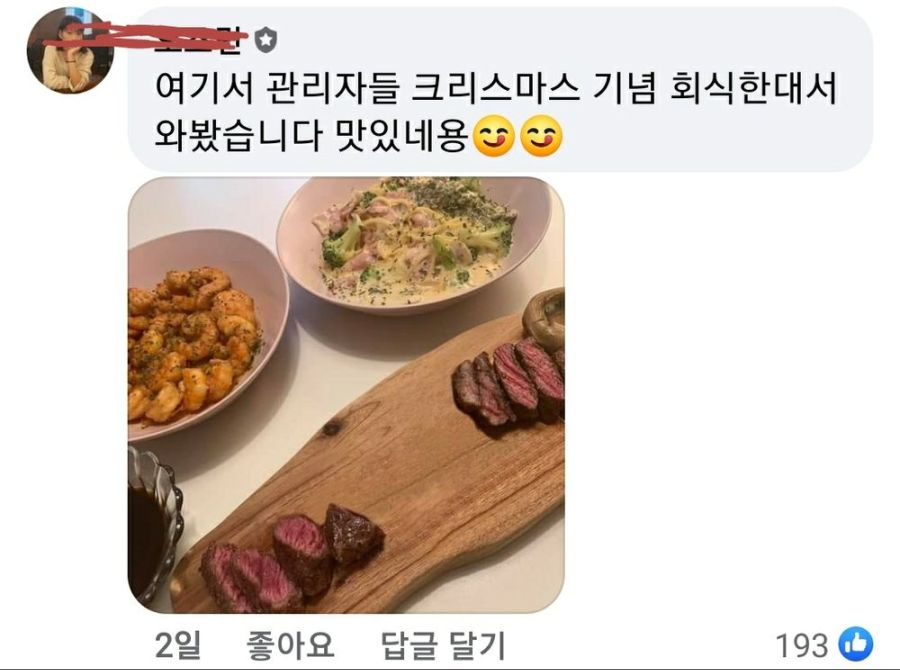Open the 193 reactions count
The image size is (900, 670).
point(802,645)
